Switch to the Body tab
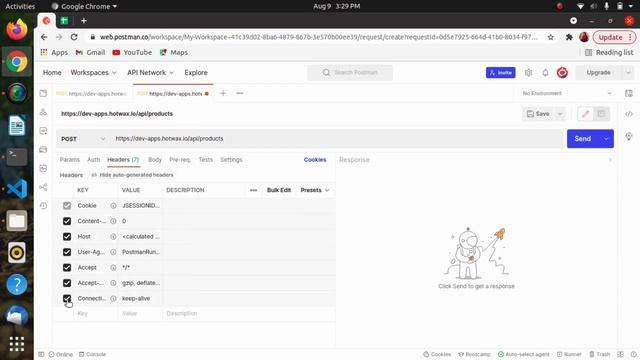This screenshot has width=640, height=360. point(155,160)
